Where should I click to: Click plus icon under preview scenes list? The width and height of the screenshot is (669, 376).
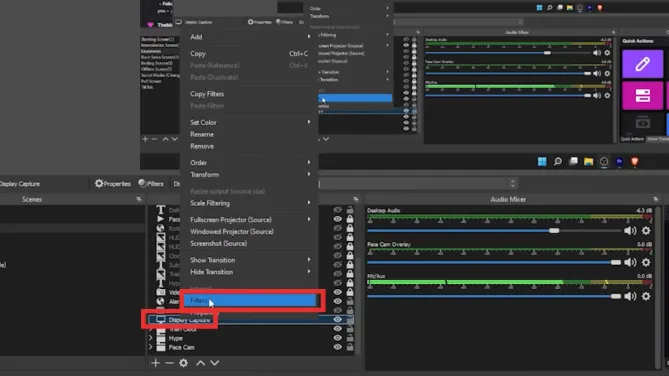coord(145,139)
